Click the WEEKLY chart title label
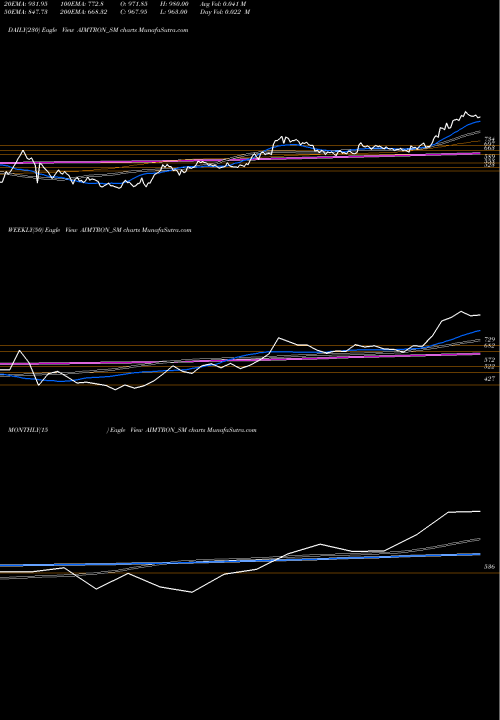The width and height of the screenshot is (500, 720). [x=100, y=230]
